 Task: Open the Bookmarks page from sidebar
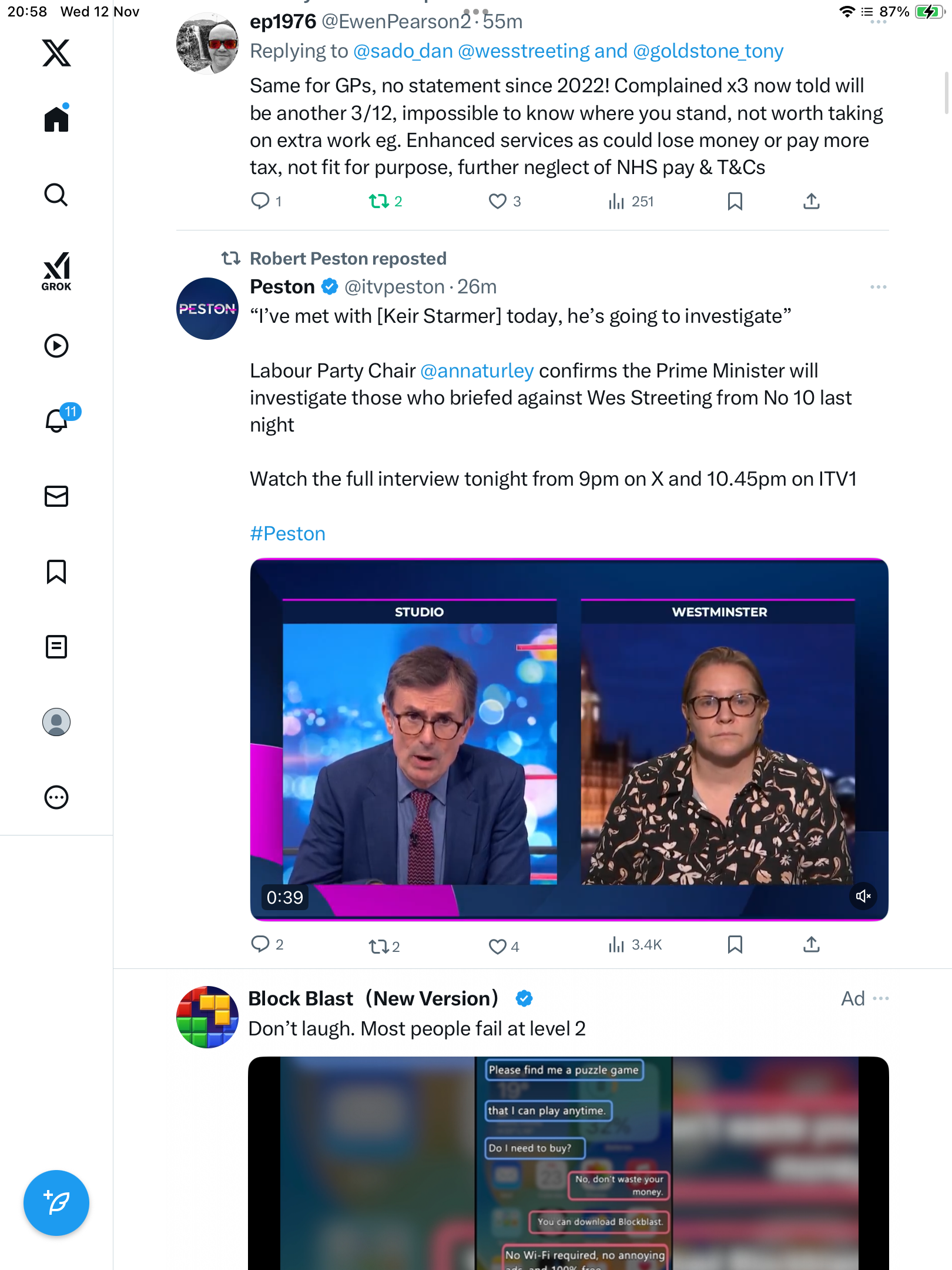click(x=56, y=571)
